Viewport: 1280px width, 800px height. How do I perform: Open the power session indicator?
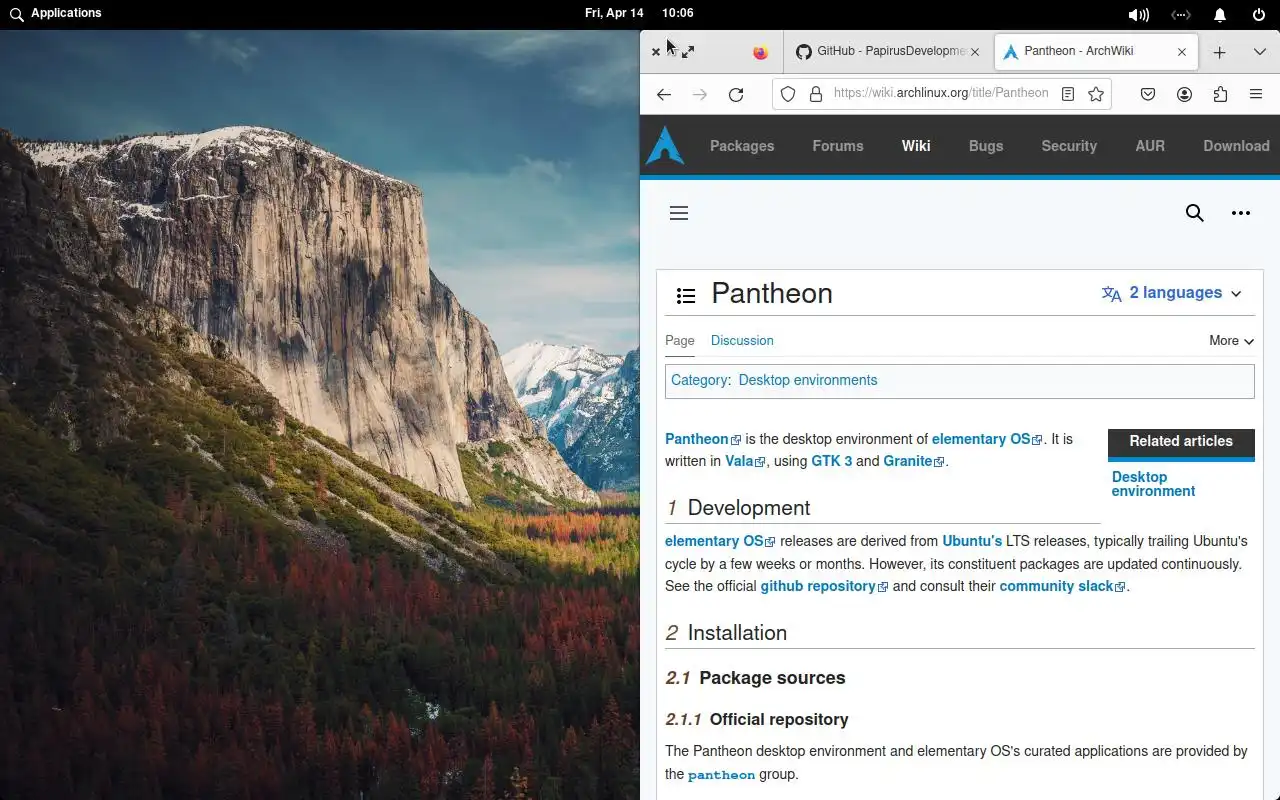click(1259, 14)
